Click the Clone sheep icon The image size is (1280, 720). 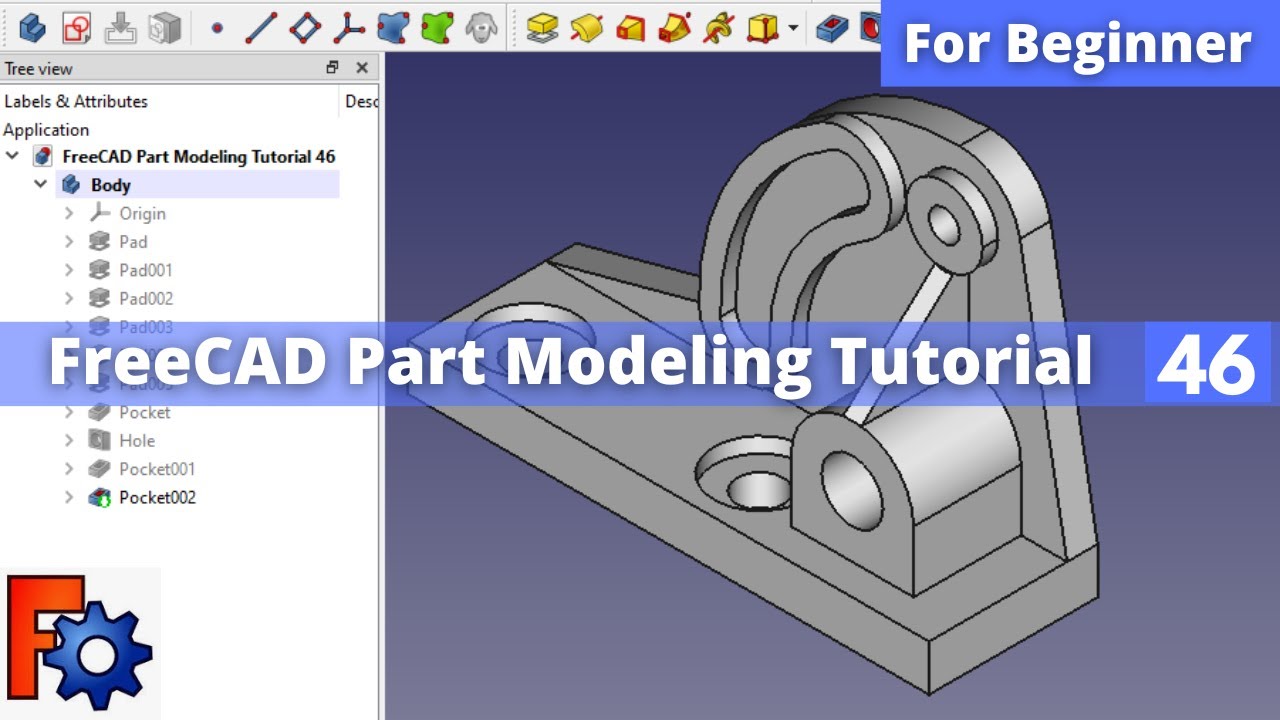pos(482,27)
